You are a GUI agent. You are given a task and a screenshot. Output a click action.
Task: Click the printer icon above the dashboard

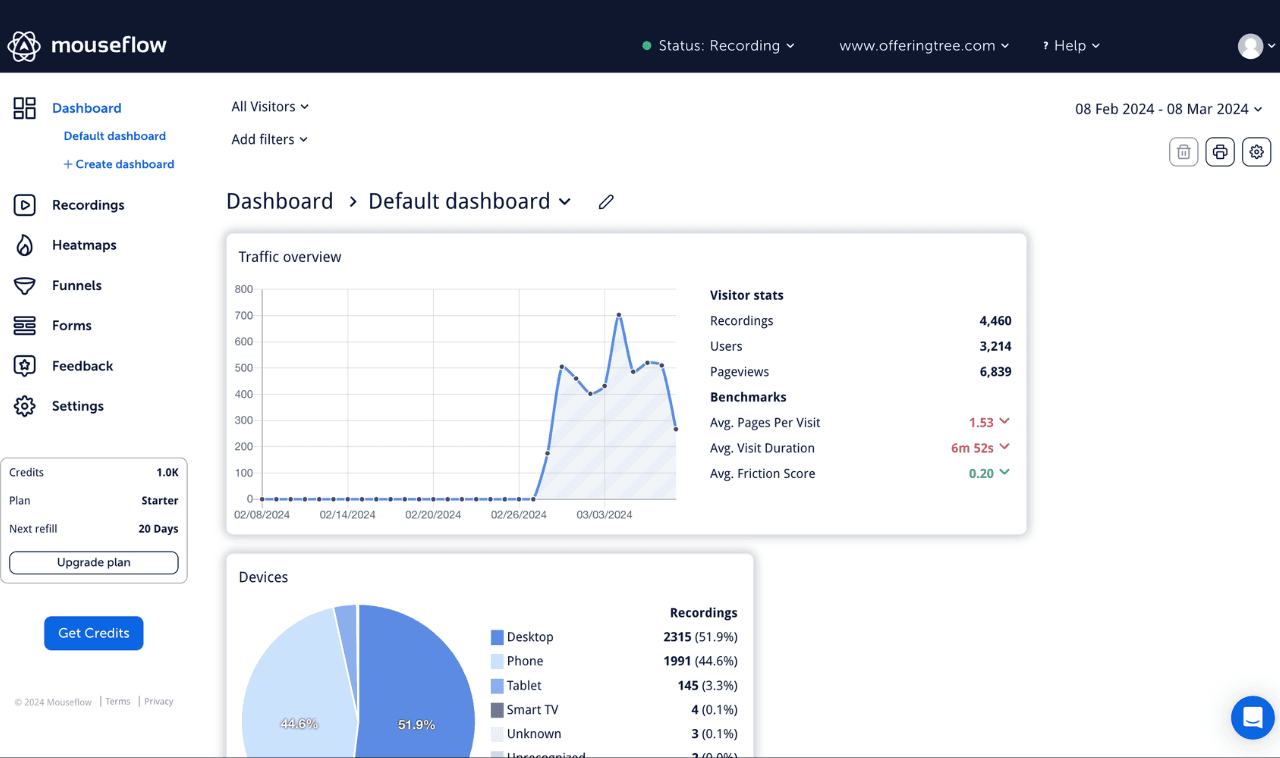pos(1219,151)
